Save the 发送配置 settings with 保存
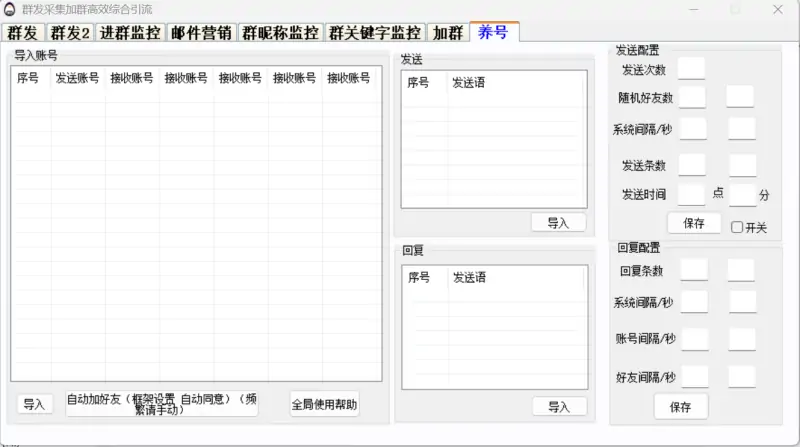This screenshot has width=800, height=447. (x=694, y=223)
